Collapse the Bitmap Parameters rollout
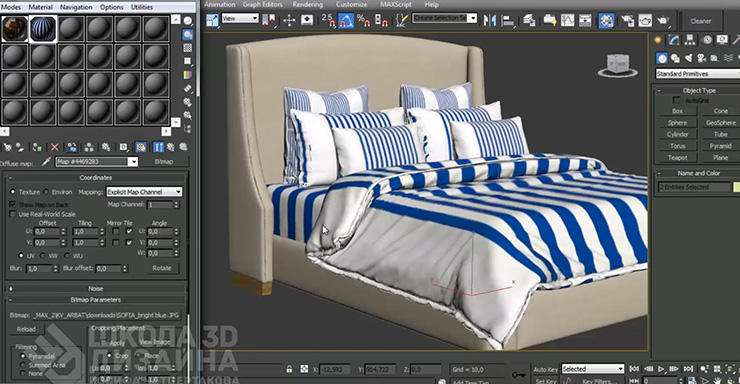The height and width of the screenshot is (384, 740). [x=96, y=300]
